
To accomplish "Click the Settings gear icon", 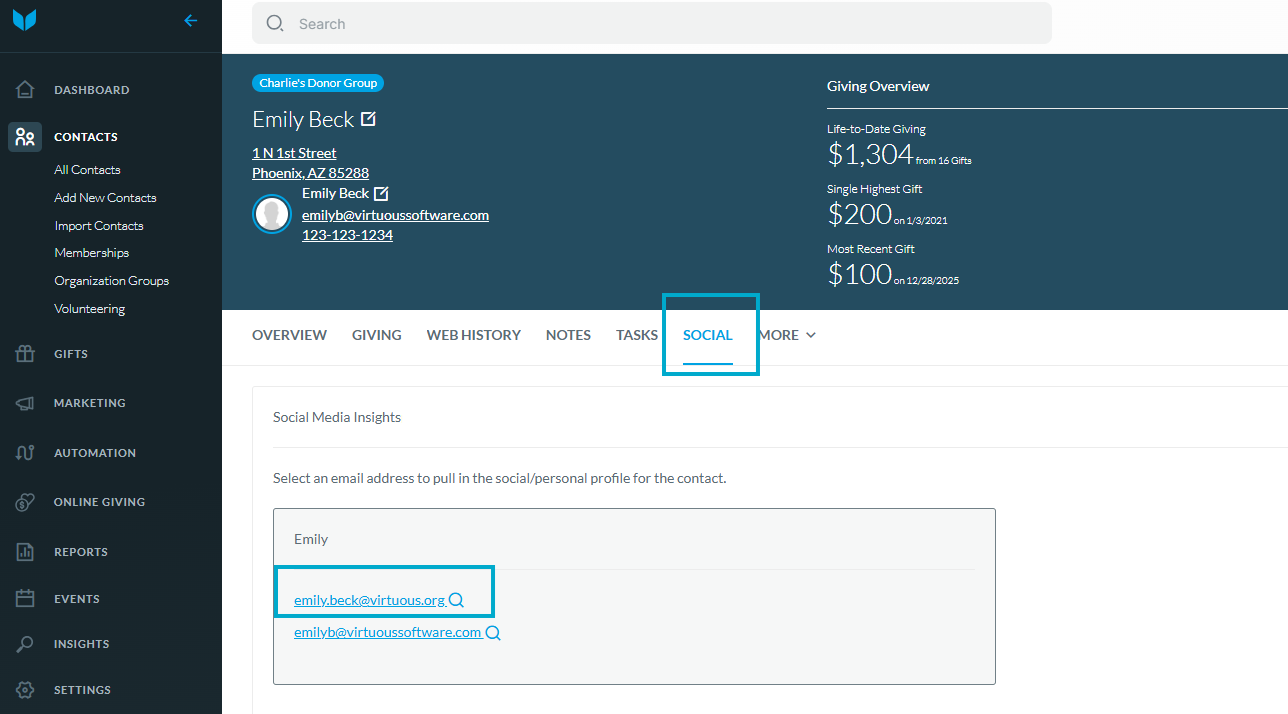I will tap(25, 690).
